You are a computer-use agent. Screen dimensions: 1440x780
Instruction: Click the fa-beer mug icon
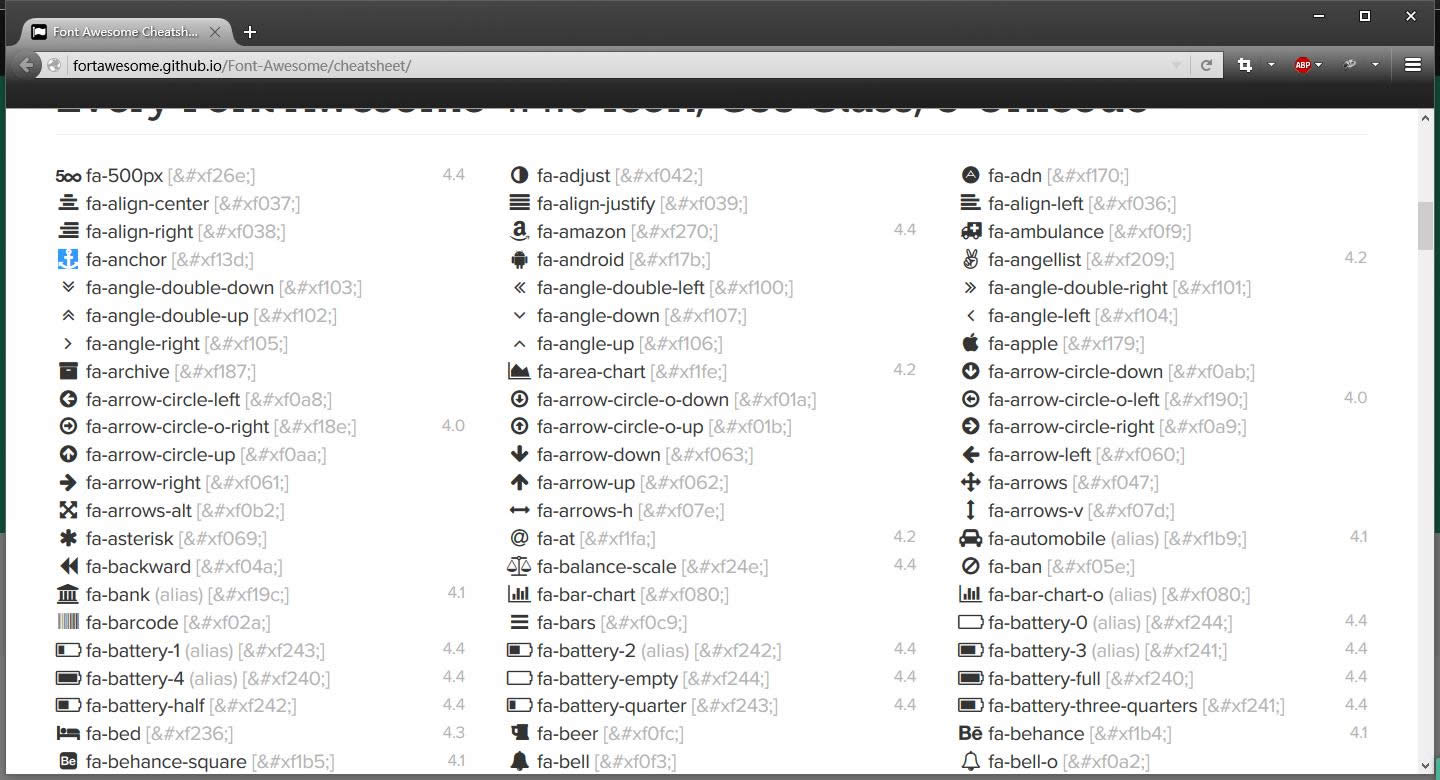tap(519, 734)
